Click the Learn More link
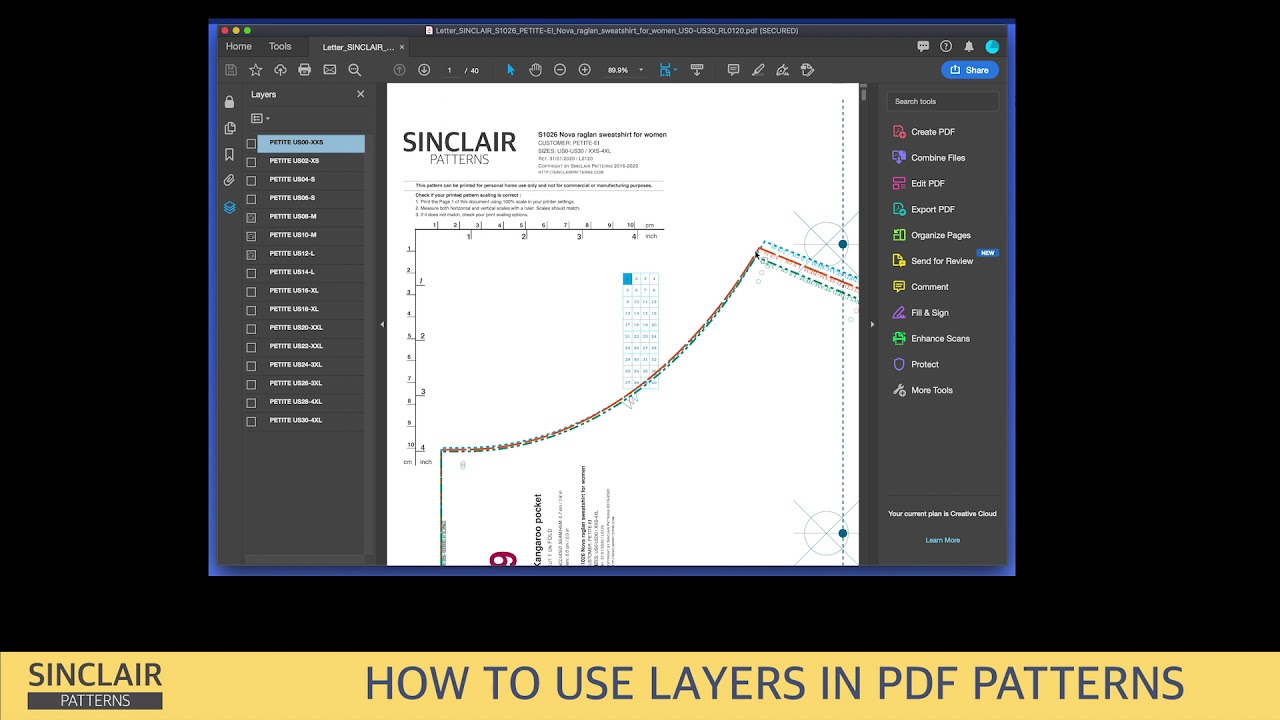This screenshot has width=1280, height=720. point(943,540)
